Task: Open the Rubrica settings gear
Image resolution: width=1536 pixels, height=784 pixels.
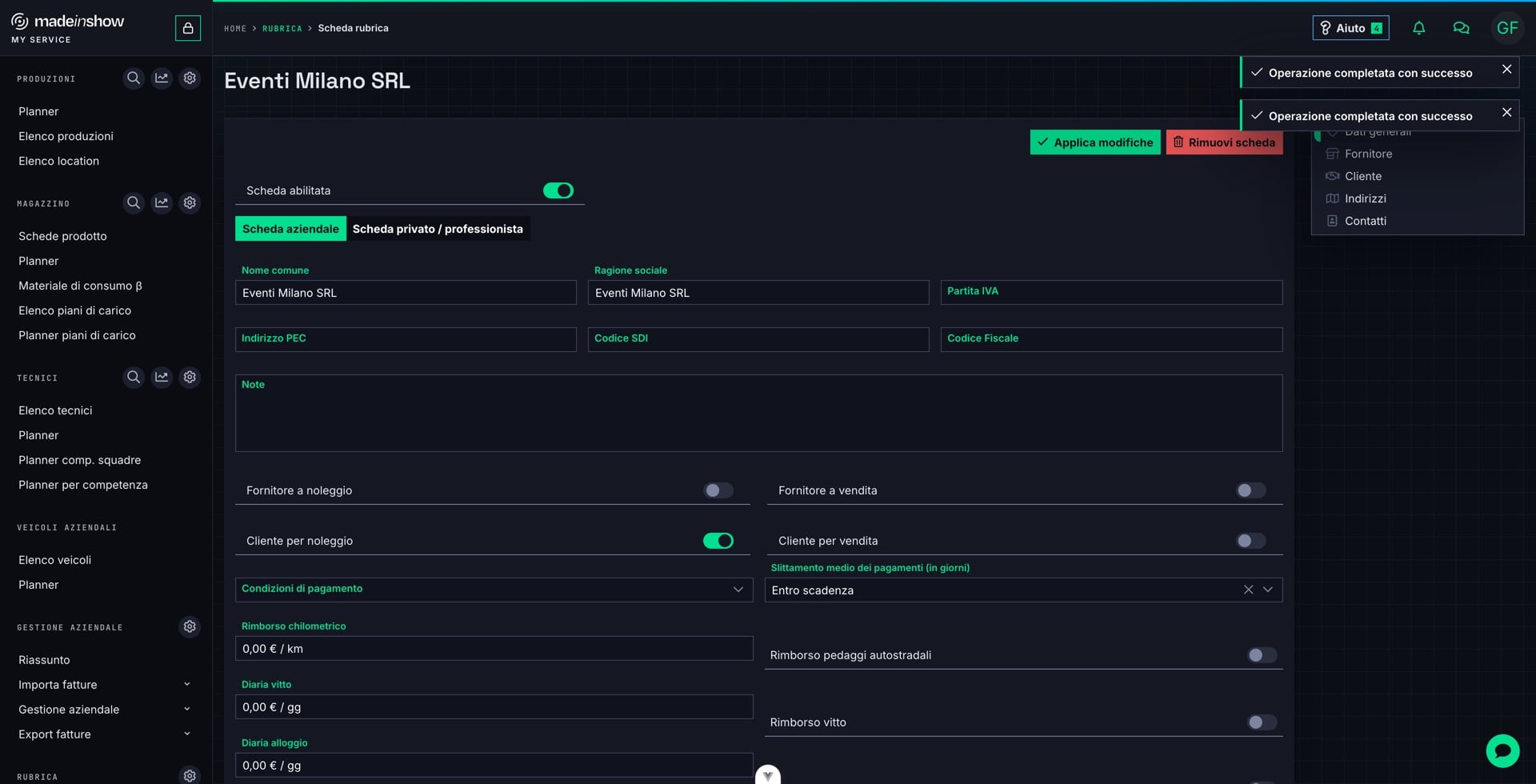Action: [190, 775]
